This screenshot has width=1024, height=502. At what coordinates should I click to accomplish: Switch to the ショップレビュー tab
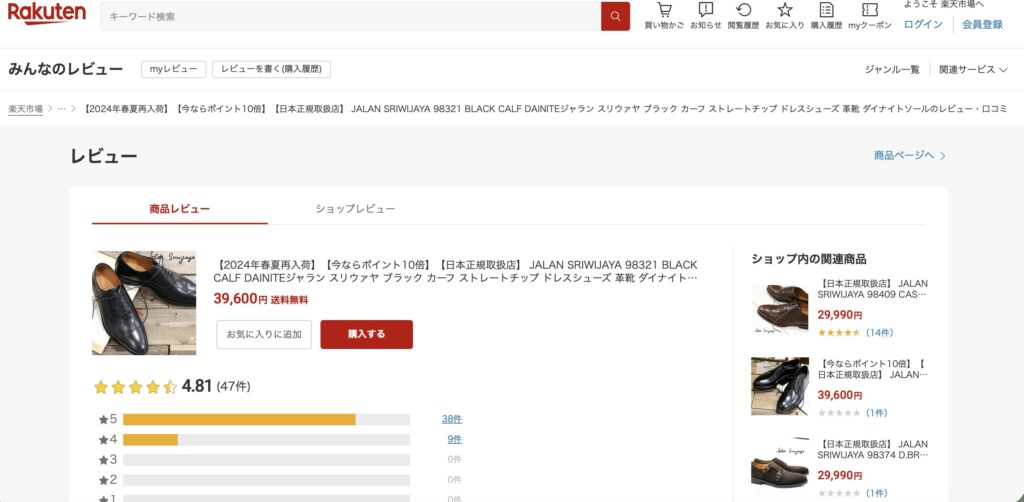(x=355, y=208)
